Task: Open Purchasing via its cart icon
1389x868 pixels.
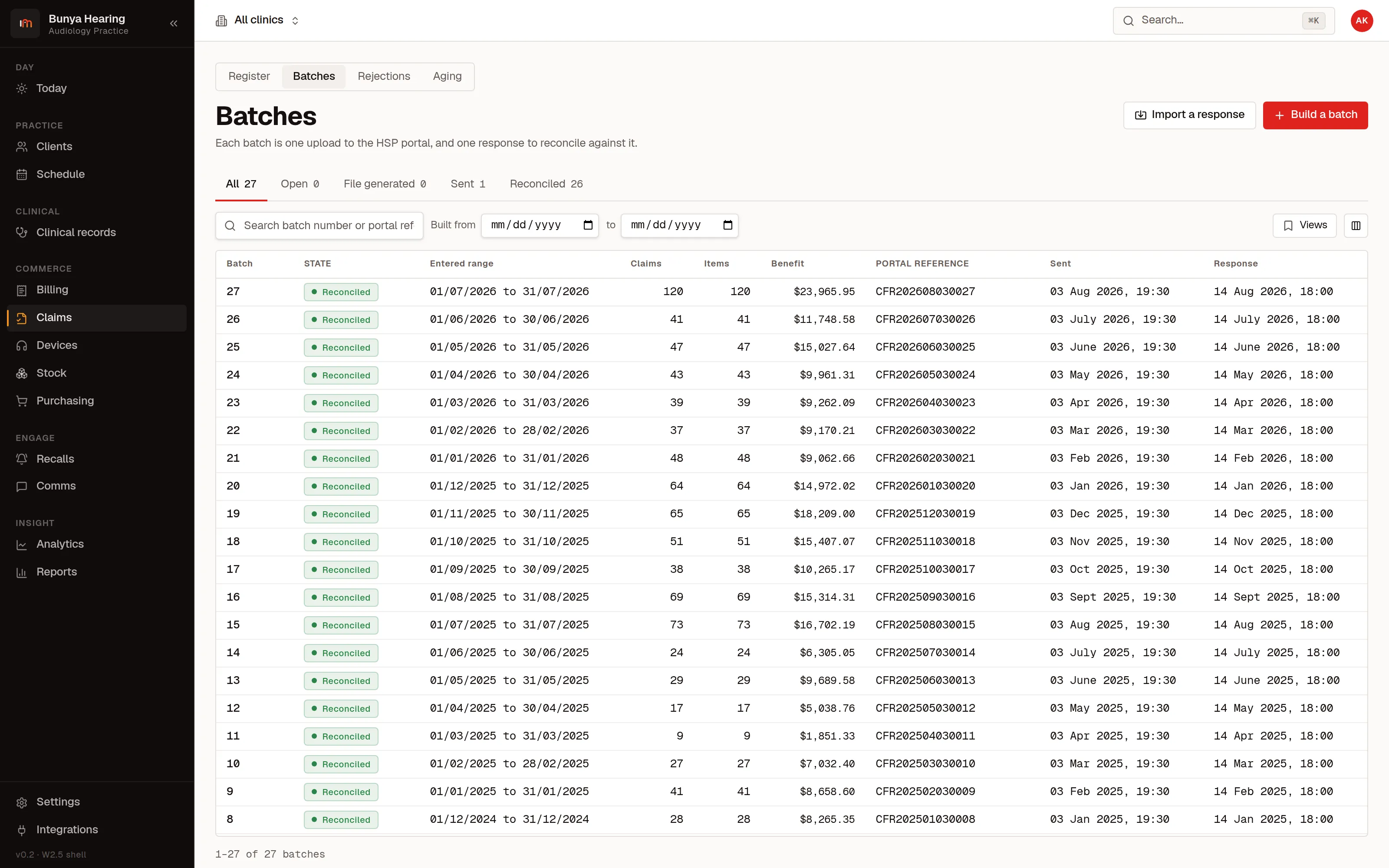Action: point(22,401)
